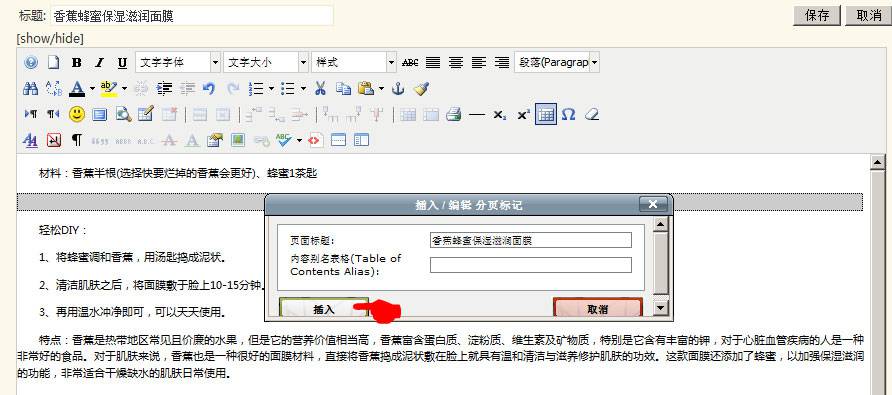Image resolution: width=892 pixels, height=395 pixels.
Task: Open the editor help icon
Action: [31, 63]
